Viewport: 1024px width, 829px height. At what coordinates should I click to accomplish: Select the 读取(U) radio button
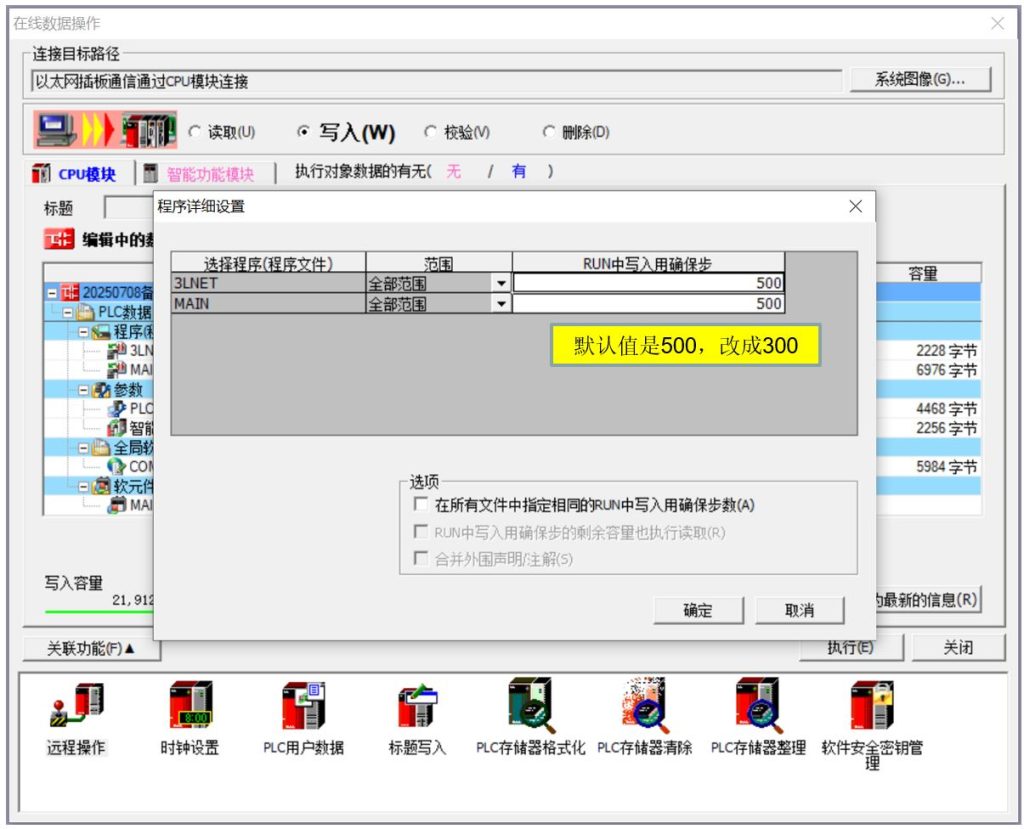[195, 132]
